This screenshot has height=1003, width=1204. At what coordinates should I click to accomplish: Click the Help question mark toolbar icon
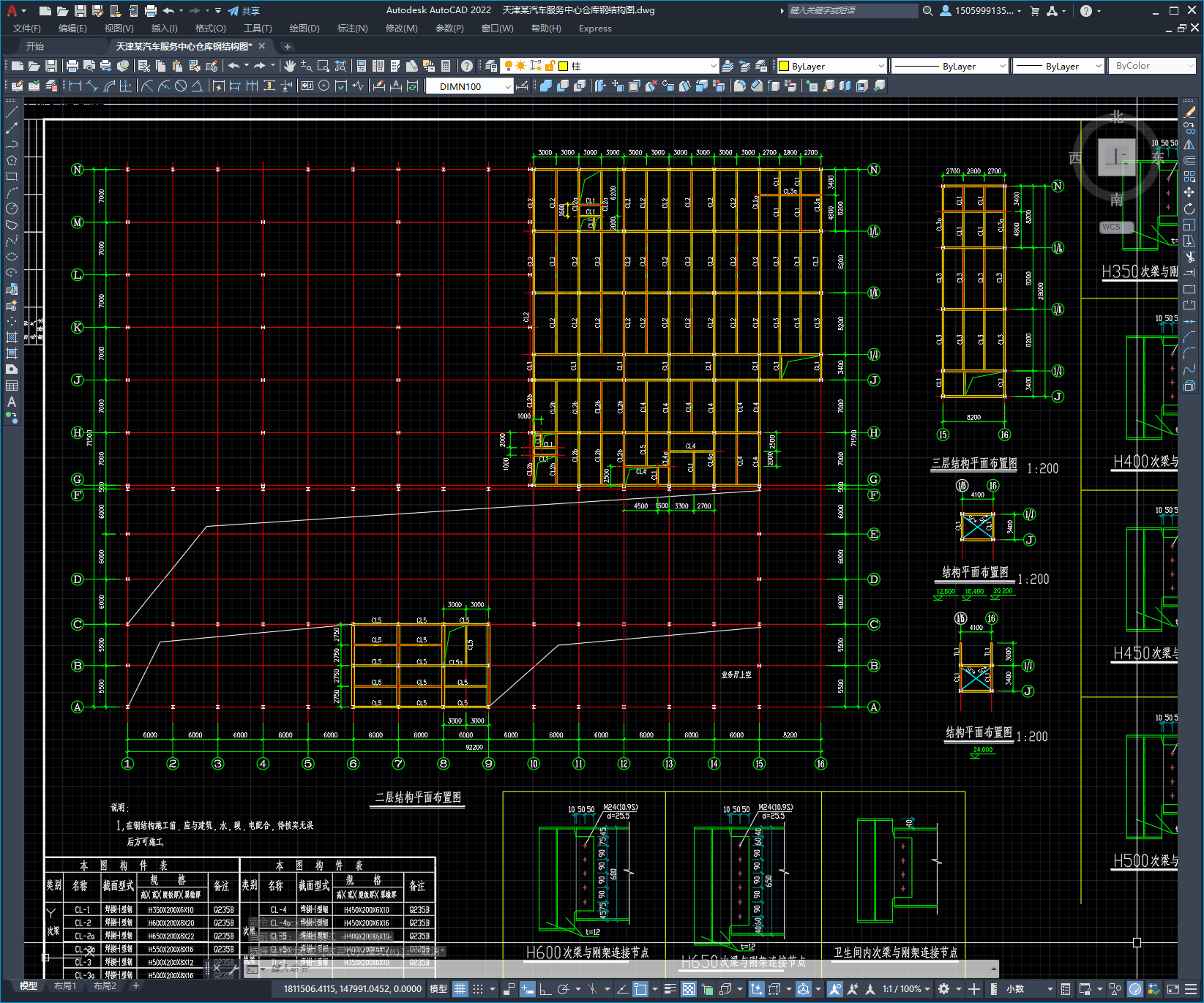(467, 66)
